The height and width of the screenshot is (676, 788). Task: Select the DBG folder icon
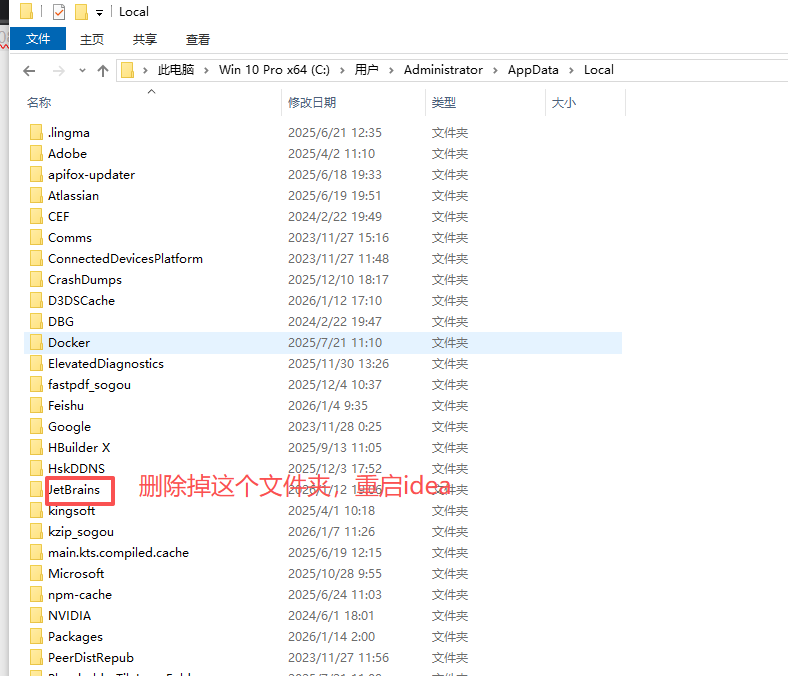(x=36, y=322)
